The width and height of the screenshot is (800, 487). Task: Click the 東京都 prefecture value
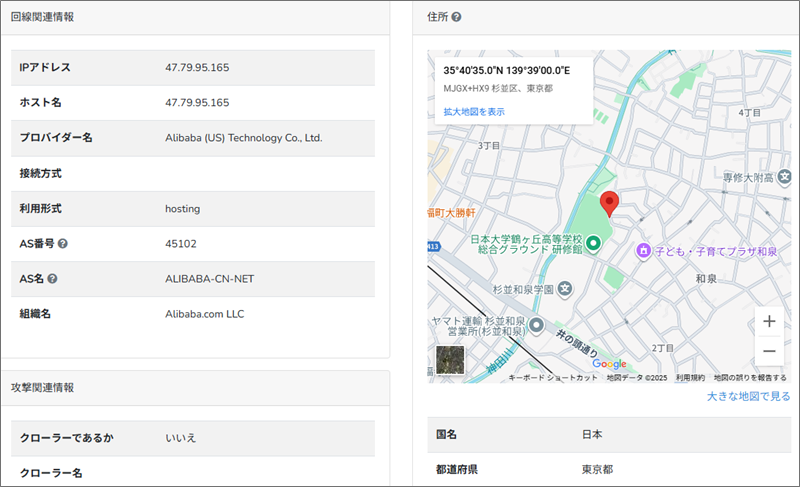point(597,469)
